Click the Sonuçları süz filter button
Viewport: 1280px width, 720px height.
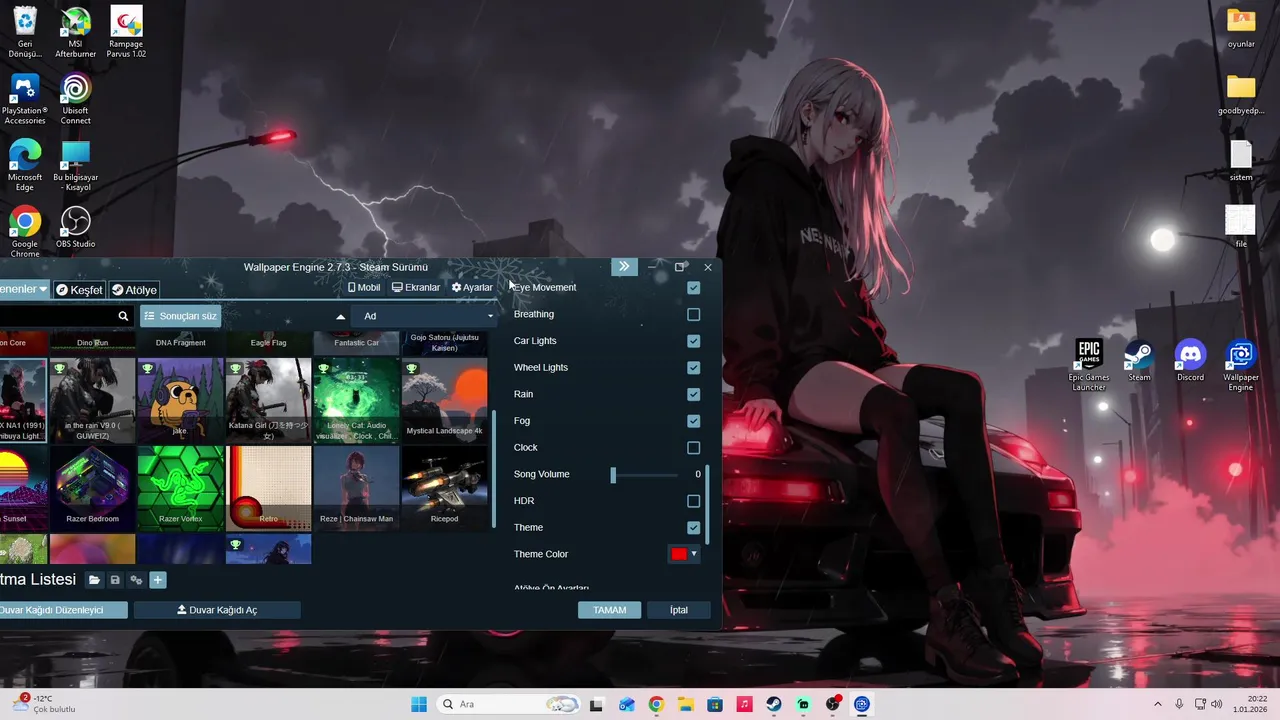(180, 316)
